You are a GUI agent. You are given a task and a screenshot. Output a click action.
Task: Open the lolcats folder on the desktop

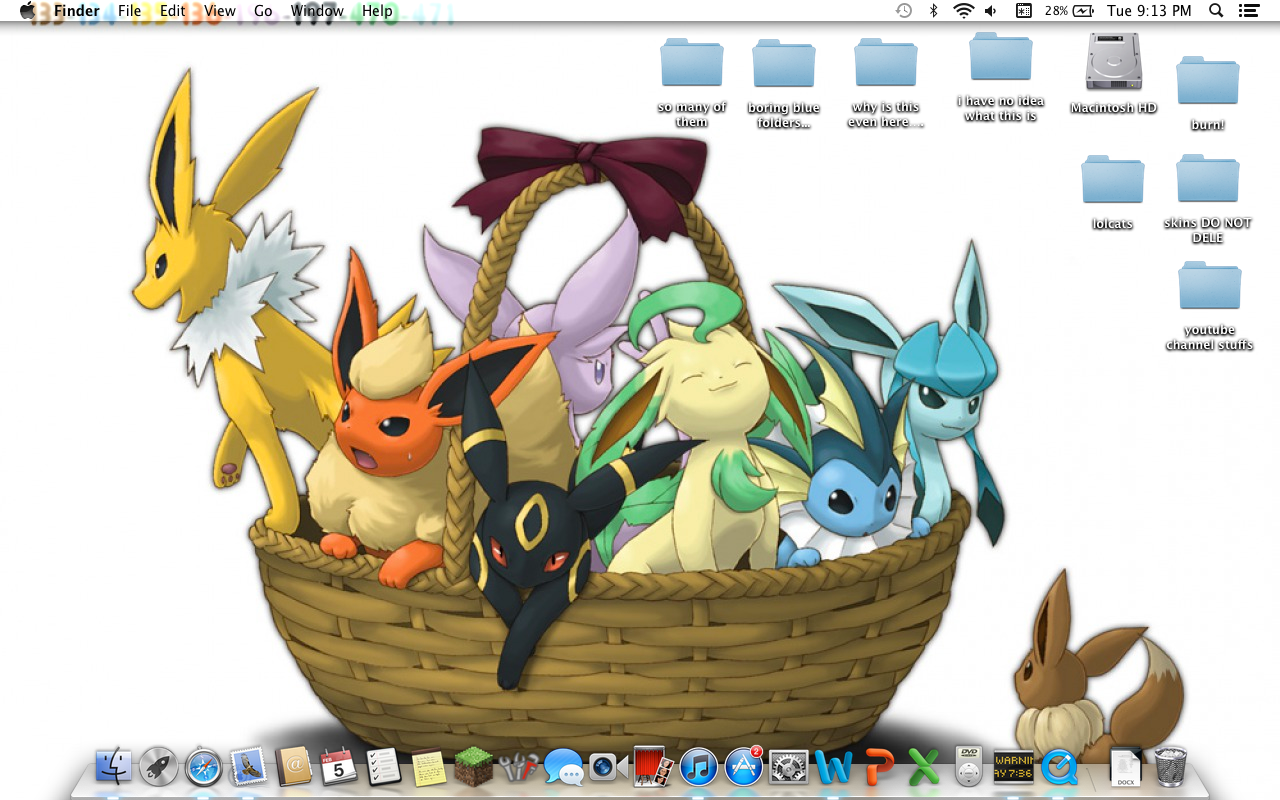click(1112, 180)
